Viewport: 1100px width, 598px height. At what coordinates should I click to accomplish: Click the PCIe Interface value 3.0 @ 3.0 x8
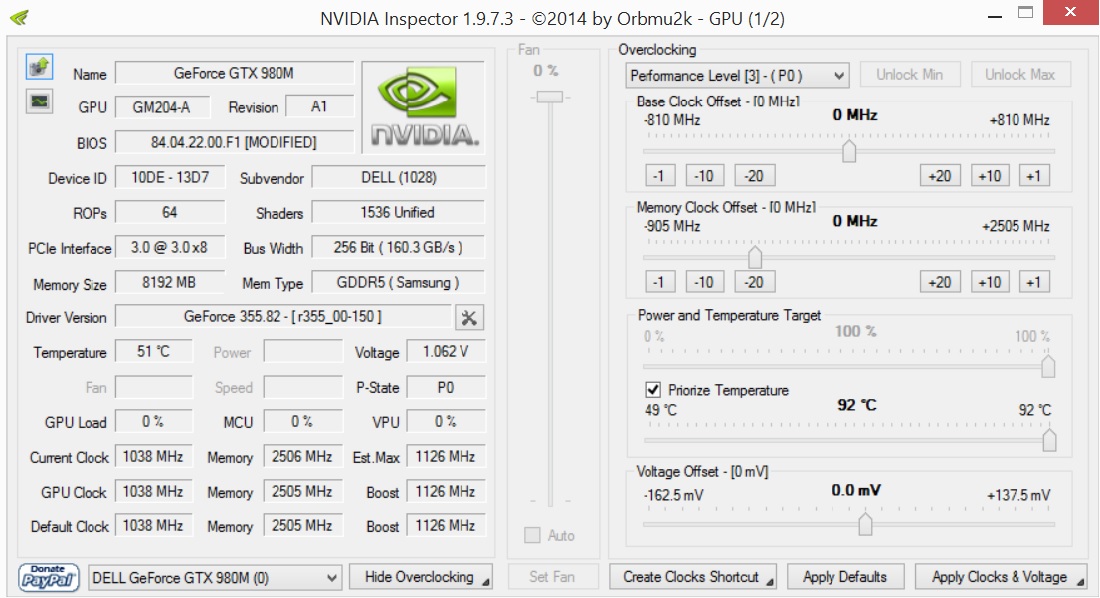click(170, 247)
